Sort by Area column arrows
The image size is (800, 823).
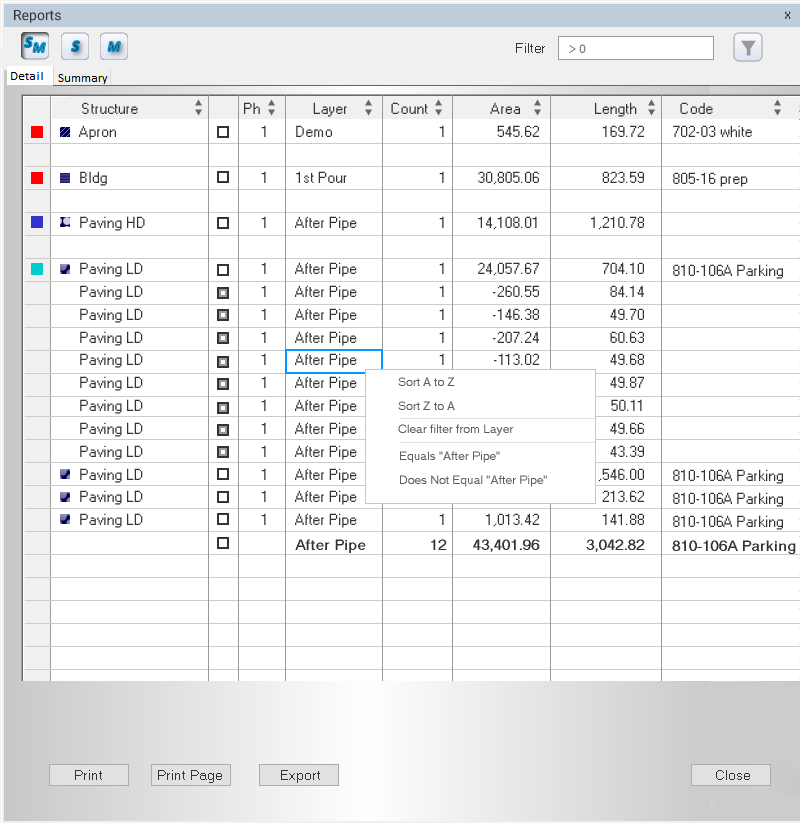[x=538, y=108]
